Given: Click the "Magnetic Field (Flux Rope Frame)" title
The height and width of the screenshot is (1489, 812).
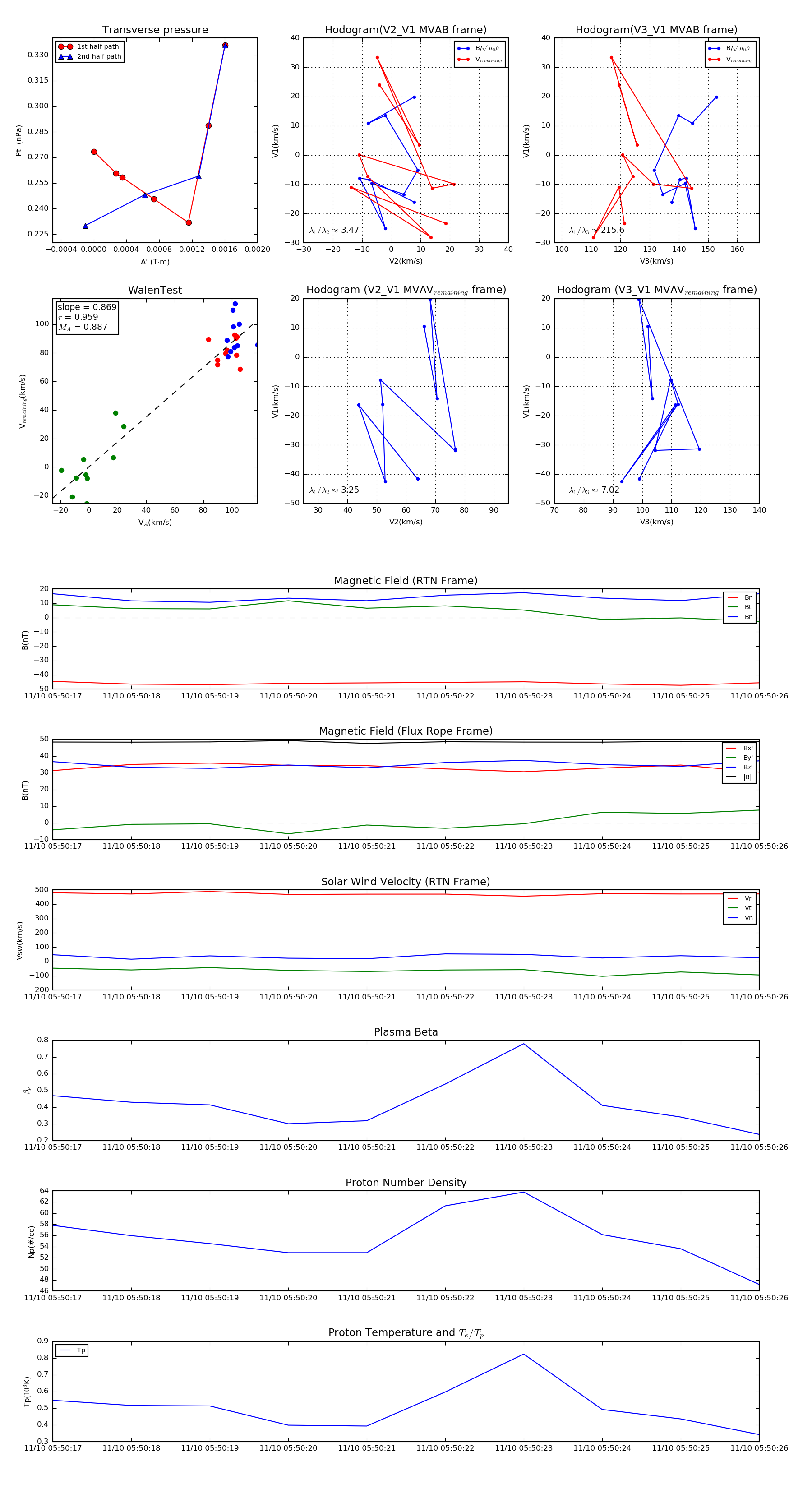Looking at the screenshot, I should pos(406,731).
